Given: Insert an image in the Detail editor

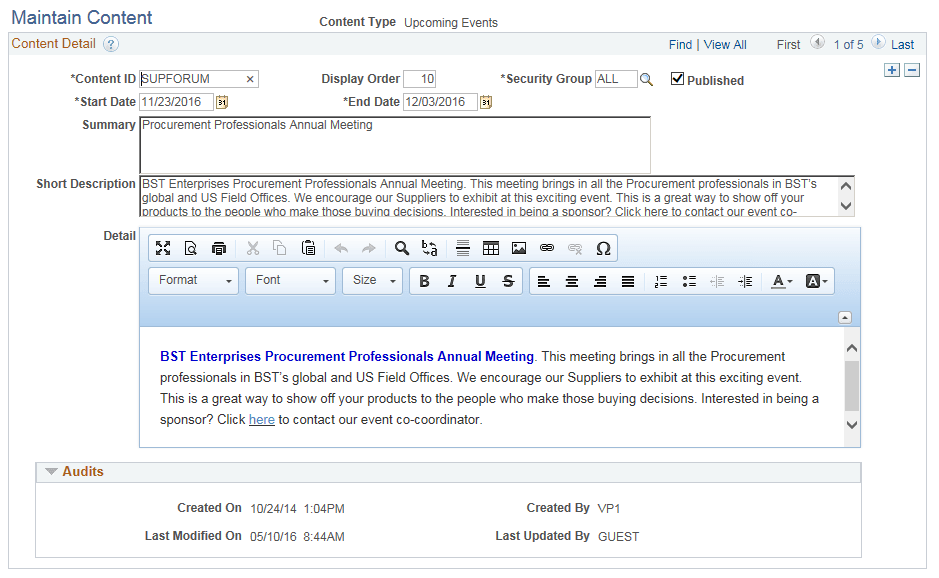Looking at the screenshot, I should pos(519,247).
